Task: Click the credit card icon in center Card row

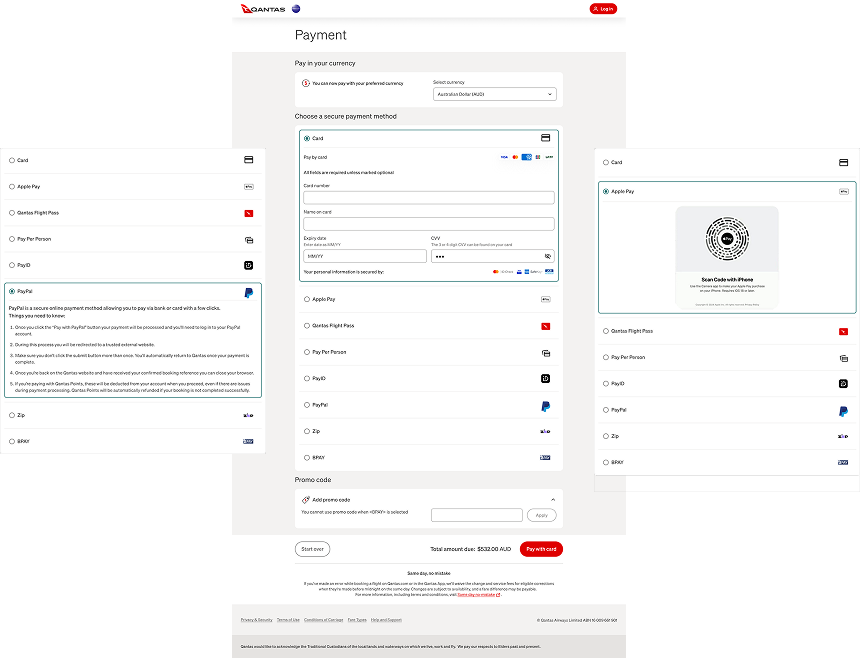Action: (546, 138)
